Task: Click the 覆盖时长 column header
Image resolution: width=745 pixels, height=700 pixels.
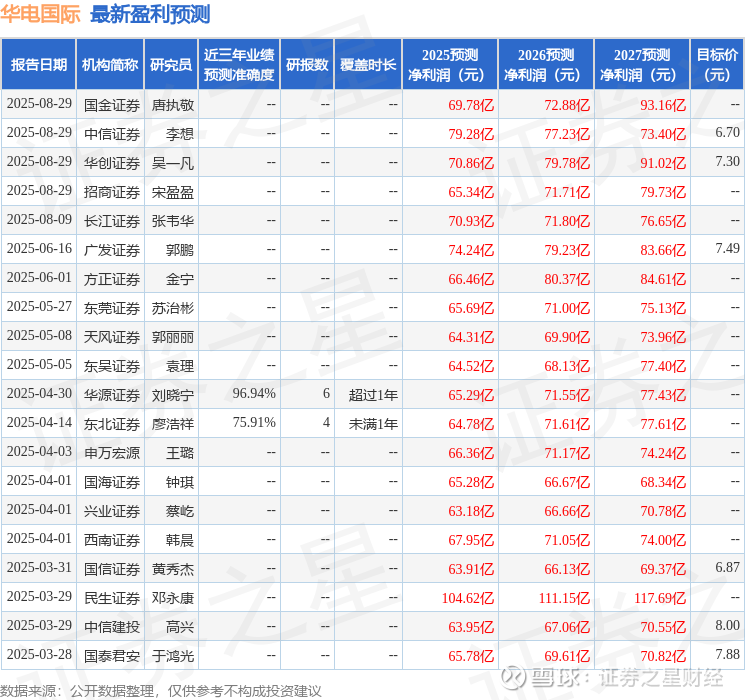Action: pyautogui.click(x=368, y=65)
